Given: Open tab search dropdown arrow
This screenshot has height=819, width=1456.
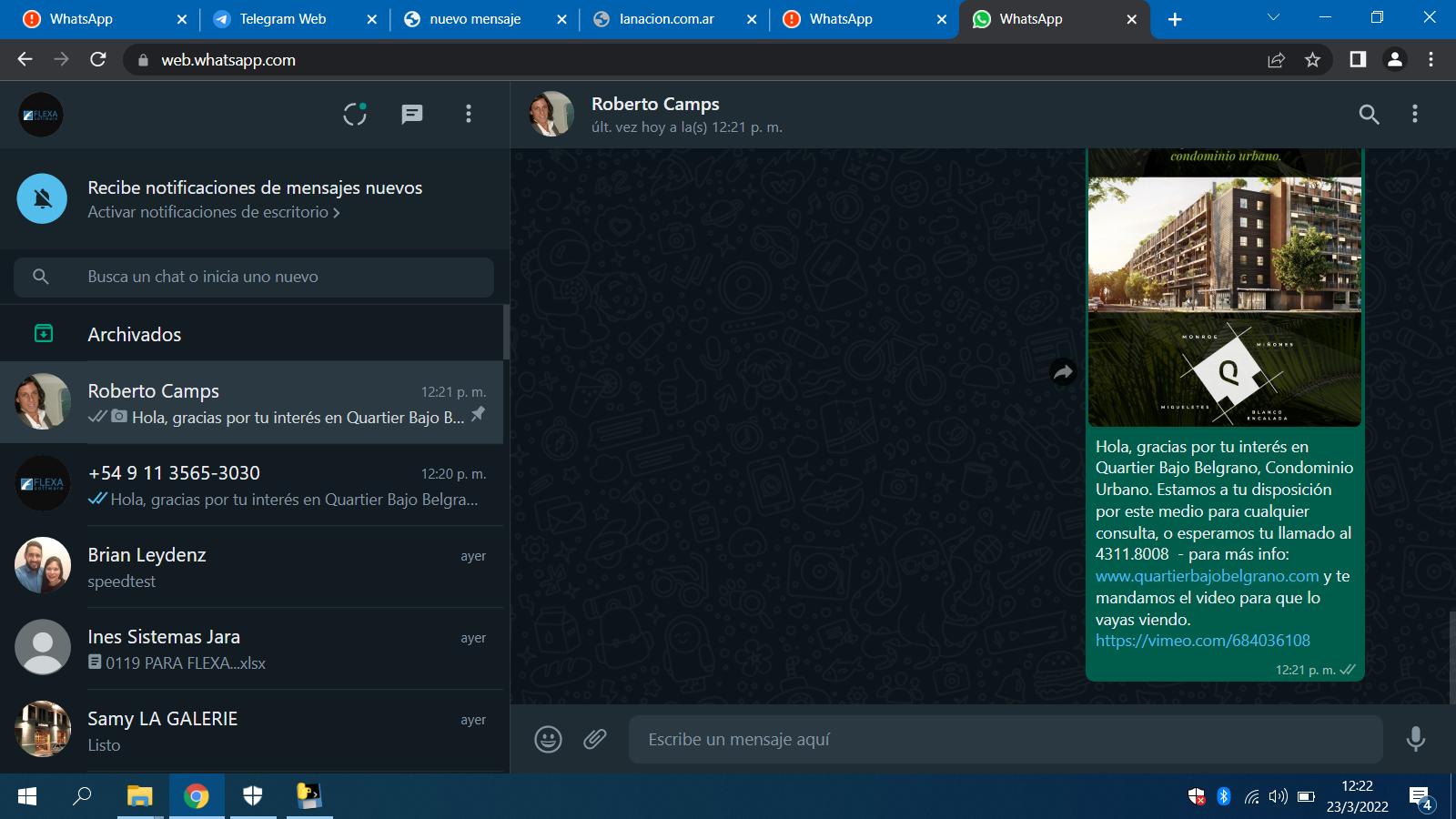Looking at the screenshot, I should click(1273, 17).
